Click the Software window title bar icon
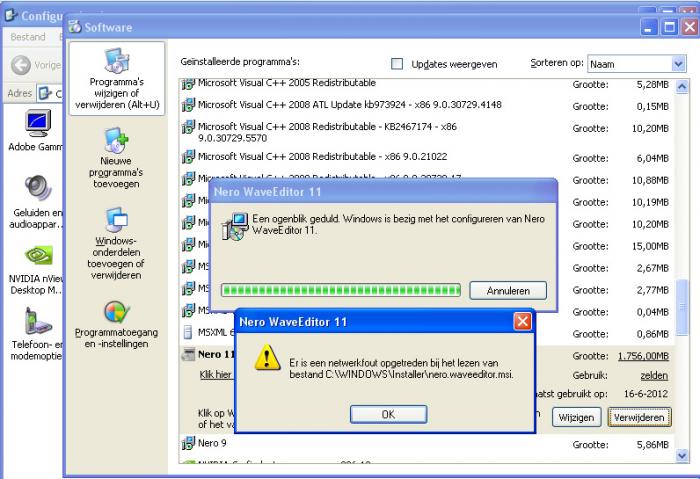Screen dimensions: 700x479 point(75,27)
